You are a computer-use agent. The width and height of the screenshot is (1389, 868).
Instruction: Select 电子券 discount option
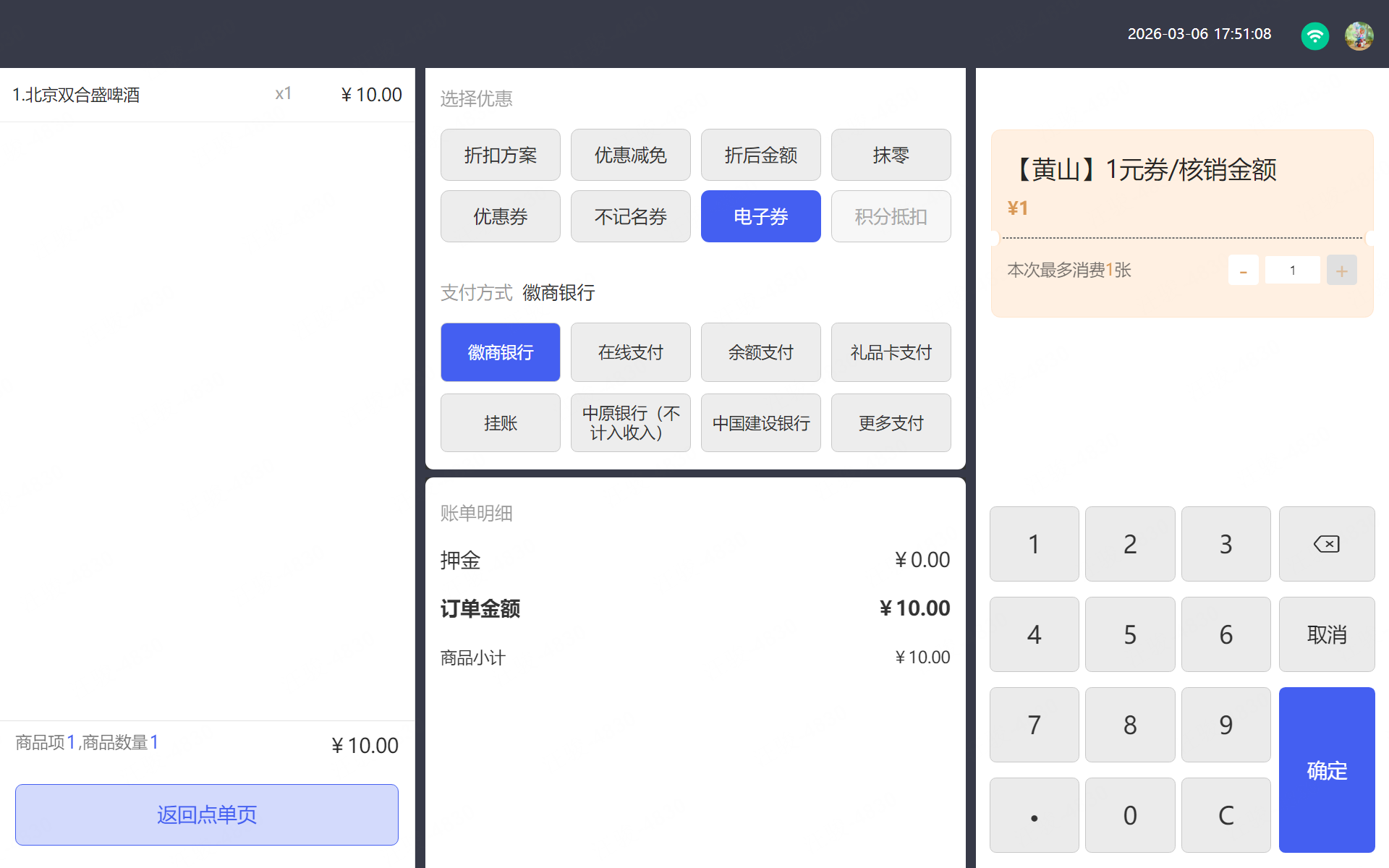tap(760, 216)
